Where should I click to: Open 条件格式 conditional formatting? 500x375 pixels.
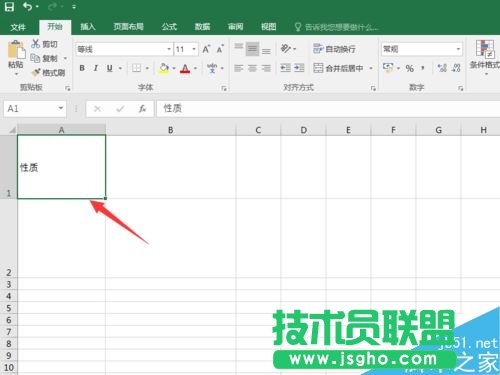point(485,57)
